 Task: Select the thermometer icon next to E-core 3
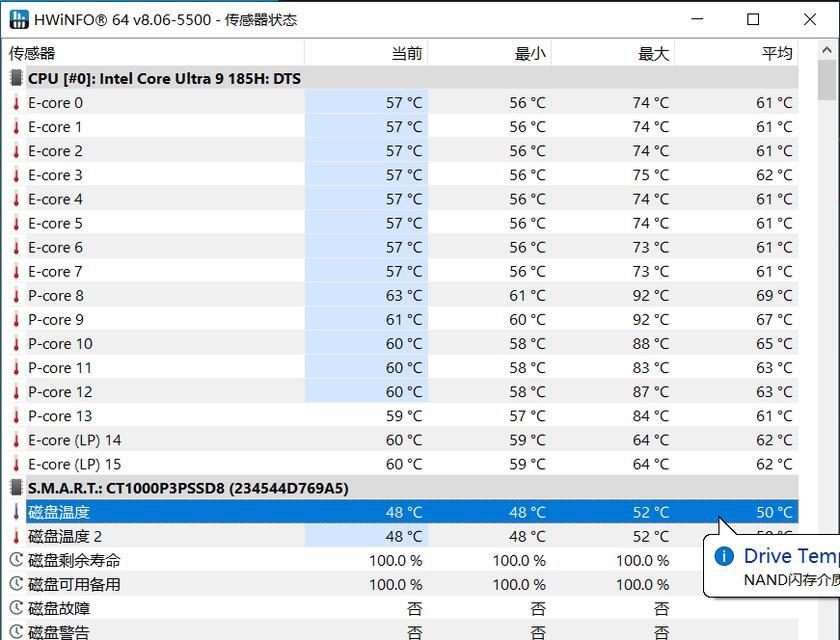tap(16, 175)
